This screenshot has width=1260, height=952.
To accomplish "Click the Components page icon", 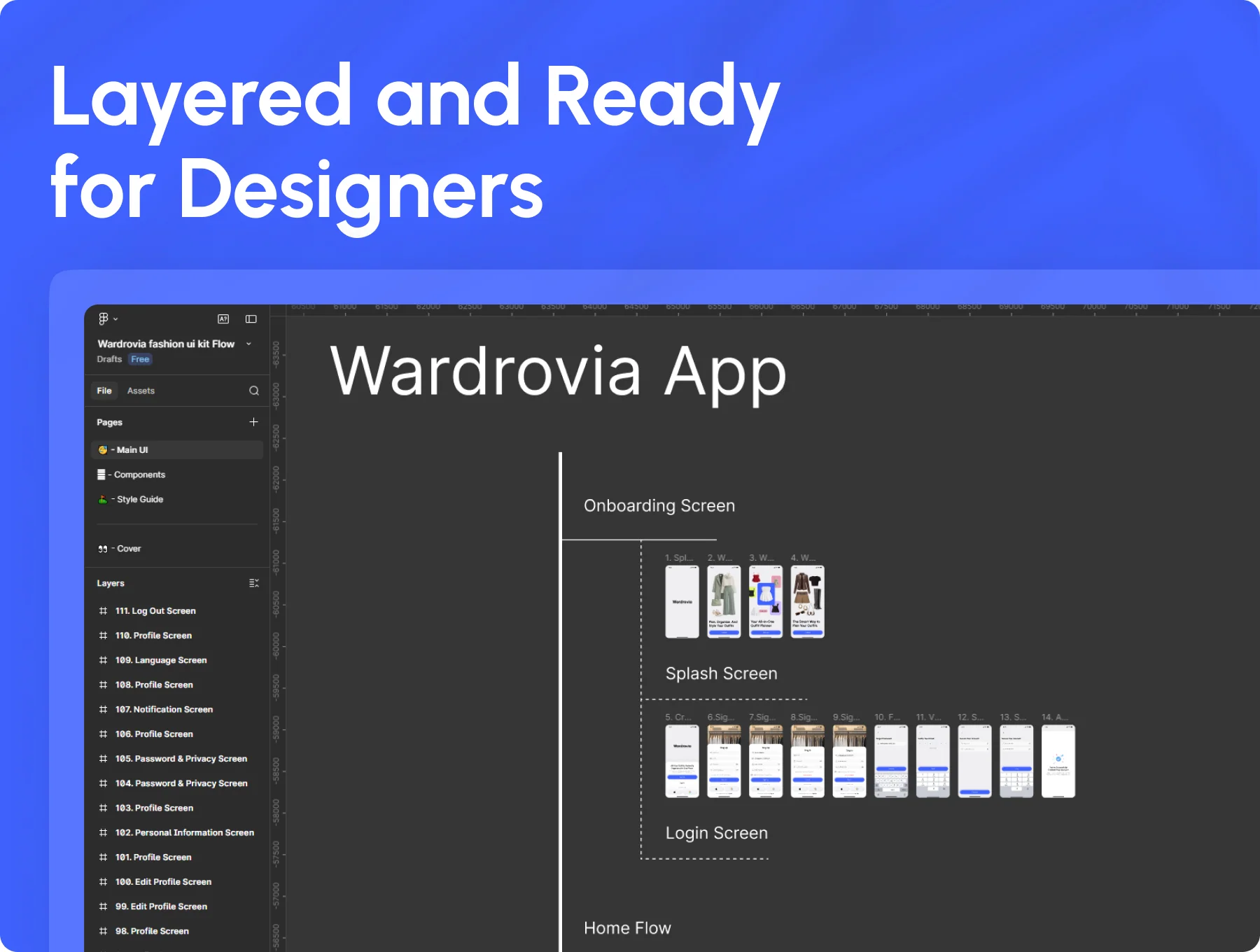I will [101, 475].
